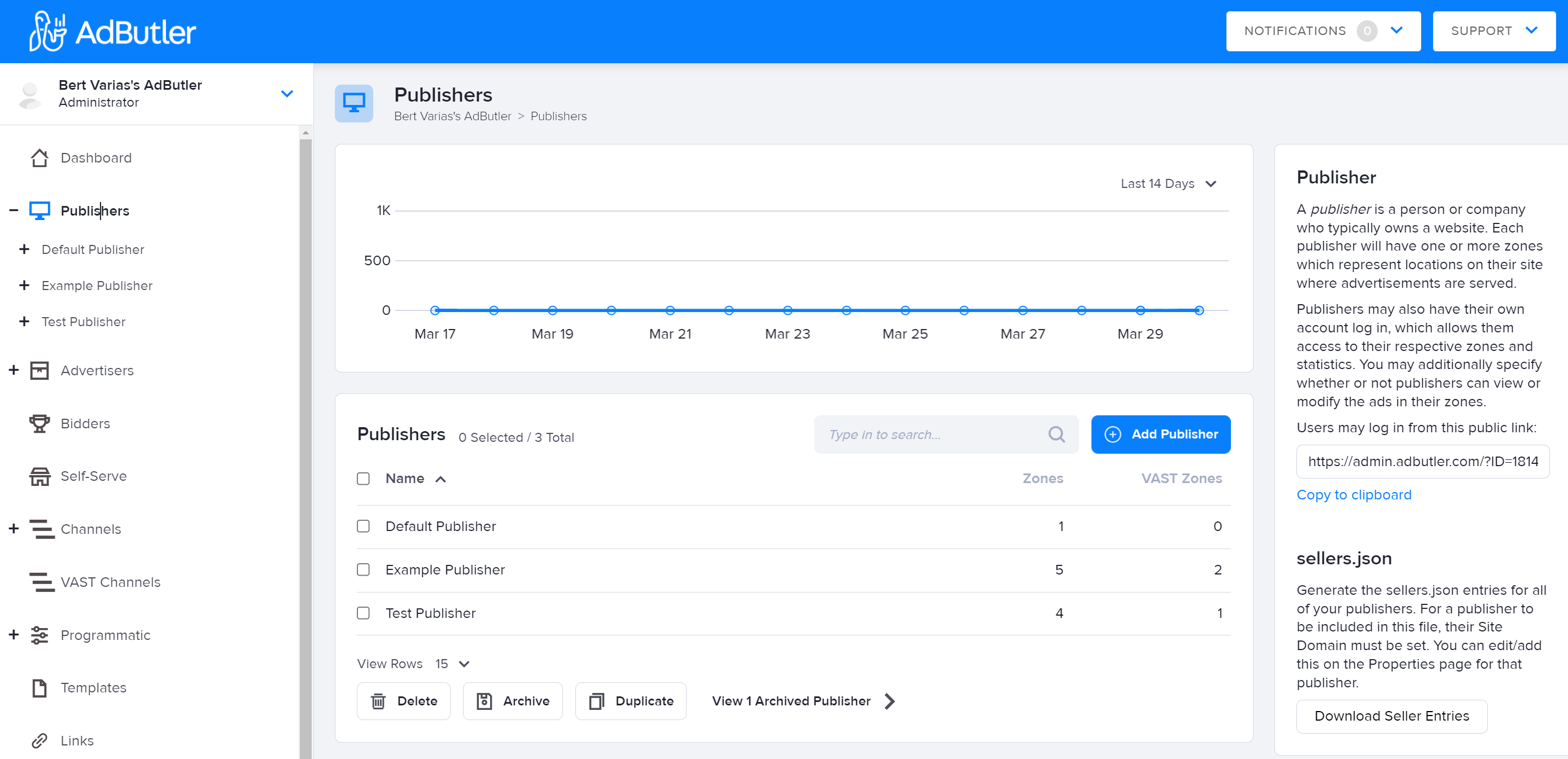Screen dimensions: 1568x759
Task: Expand the Advertisers tree section
Action: (x=14, y=370)
